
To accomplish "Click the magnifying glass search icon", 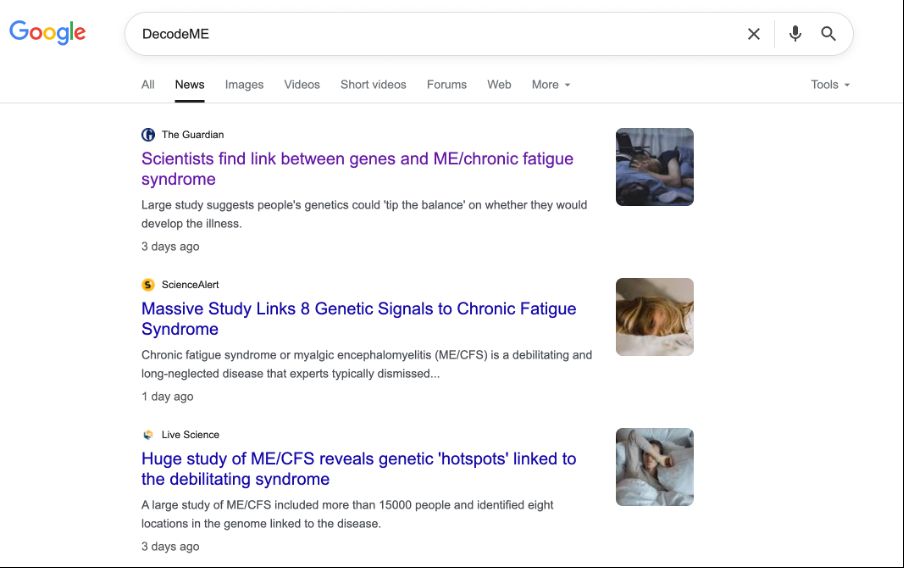I will (x=829, y=34).
